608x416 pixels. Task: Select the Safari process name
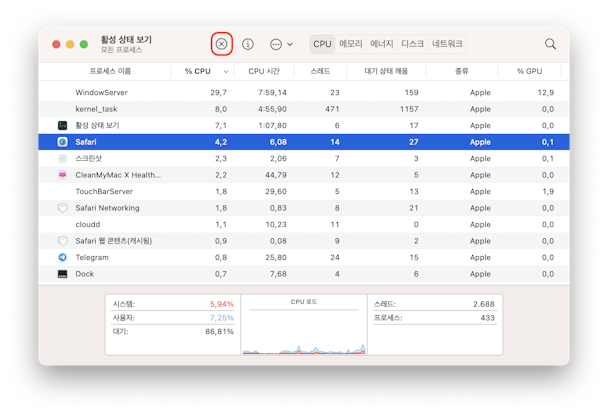click(86, 142)
